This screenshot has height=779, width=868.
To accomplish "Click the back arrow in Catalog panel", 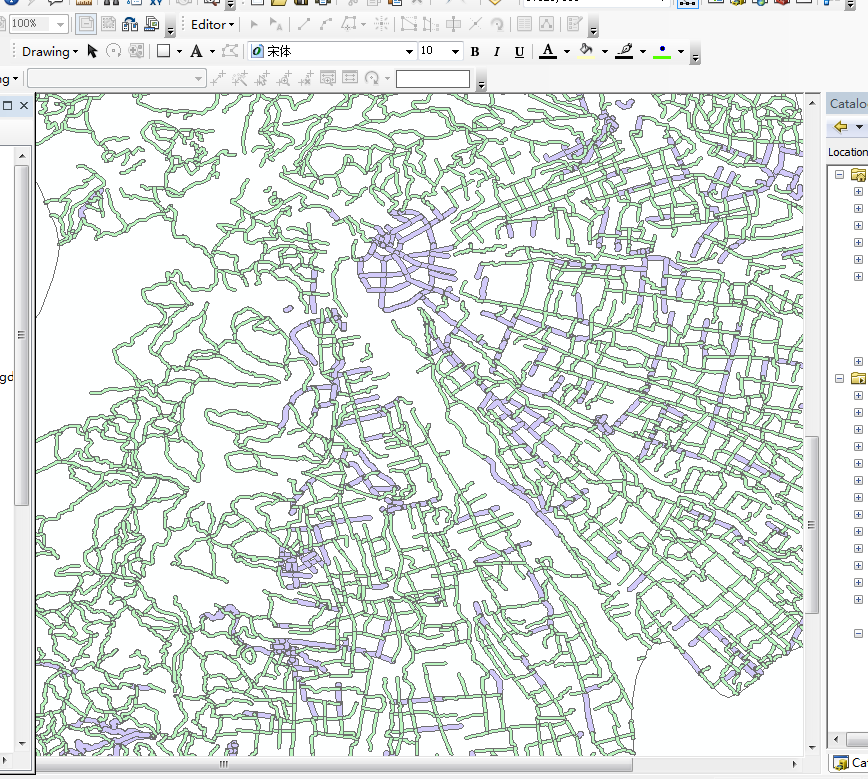I will tap(841, 127).
